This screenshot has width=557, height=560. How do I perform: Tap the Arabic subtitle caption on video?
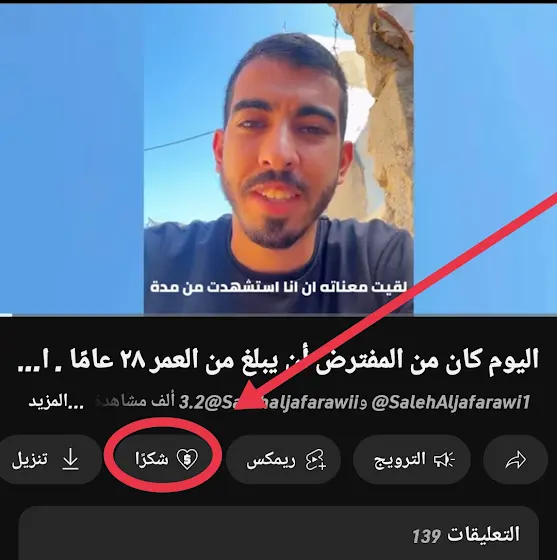pyautogui.click(x=278, y=287)
